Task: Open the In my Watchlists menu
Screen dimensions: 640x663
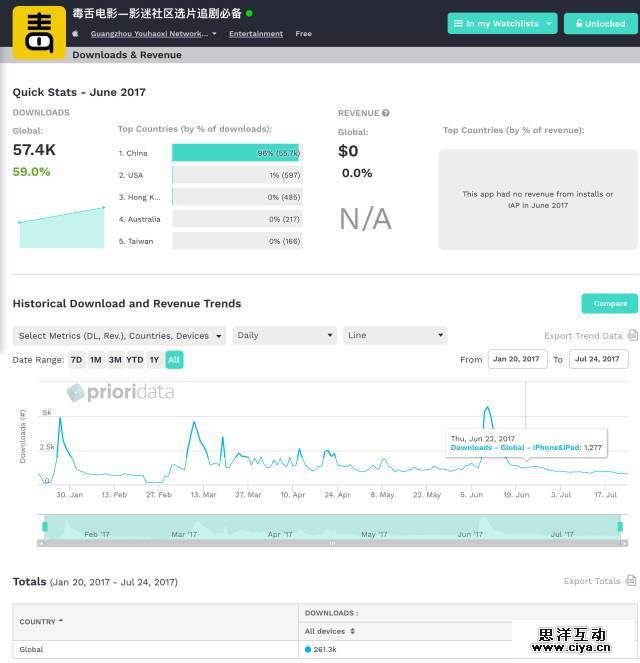Action: point(501,23)
